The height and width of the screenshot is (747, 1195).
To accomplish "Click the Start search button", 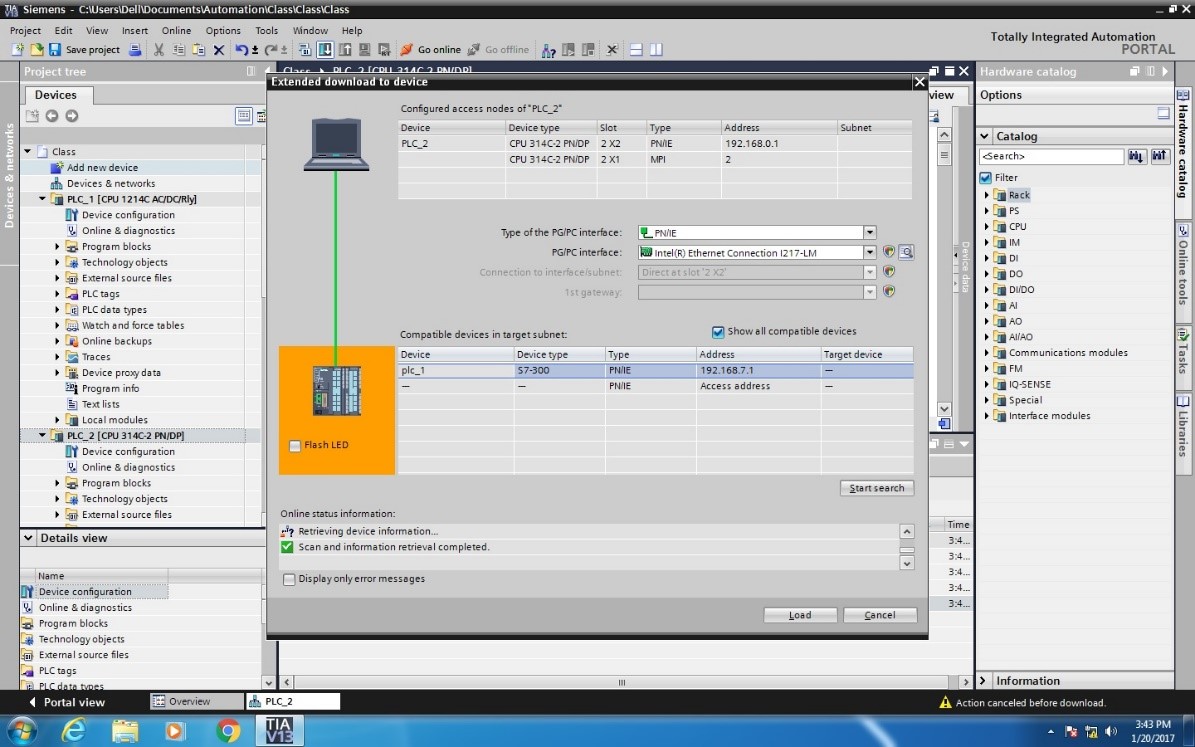I will click(x=876, y=488).
